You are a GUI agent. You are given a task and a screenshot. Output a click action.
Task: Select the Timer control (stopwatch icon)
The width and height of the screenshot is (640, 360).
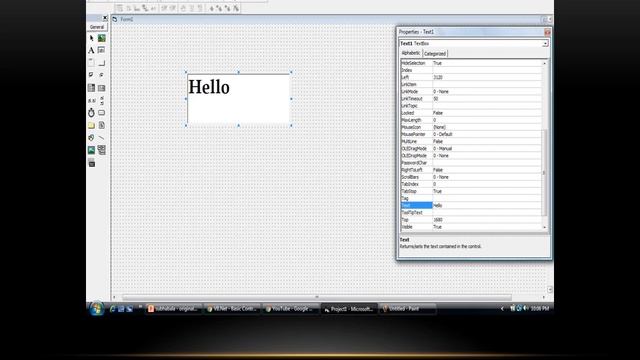(91, 113)
